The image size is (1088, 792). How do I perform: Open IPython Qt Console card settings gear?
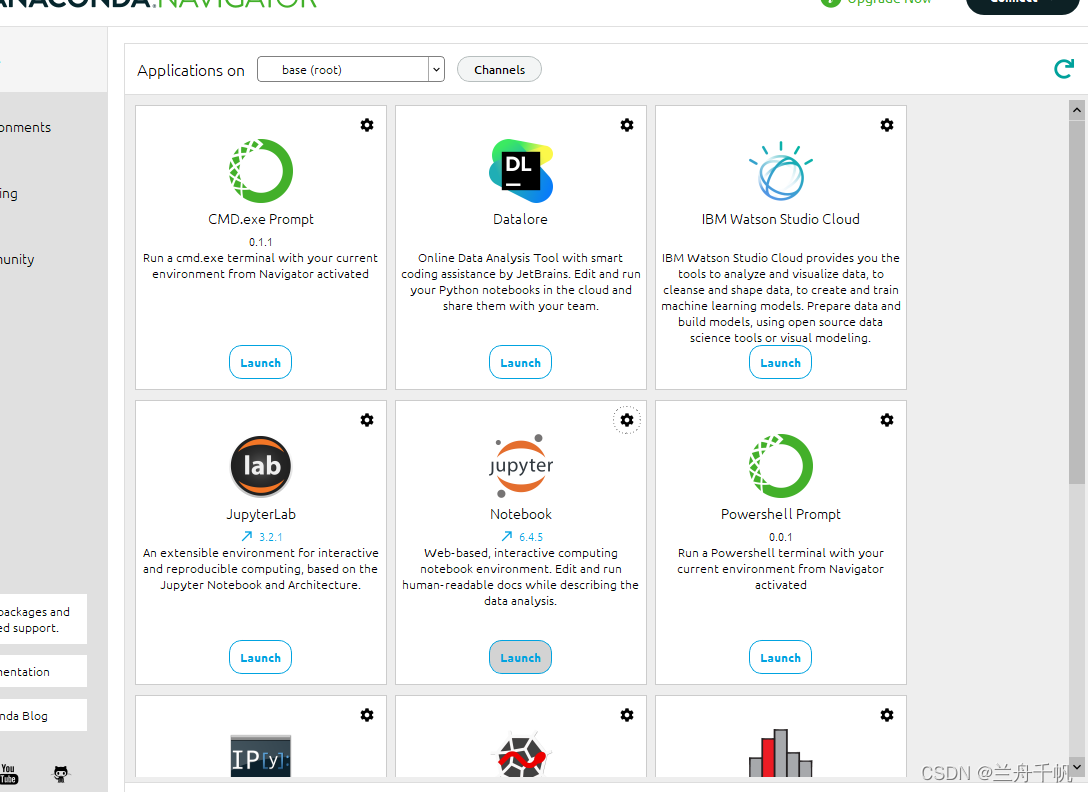(367, 715)
